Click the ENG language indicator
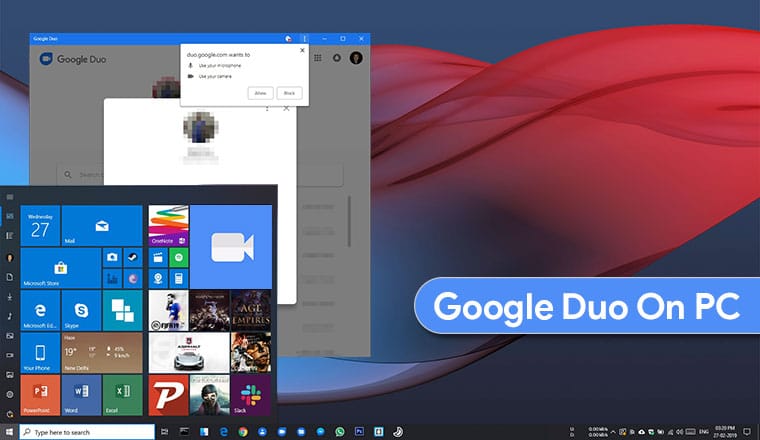This screenshot has width=760, height=440. [704, 432]
